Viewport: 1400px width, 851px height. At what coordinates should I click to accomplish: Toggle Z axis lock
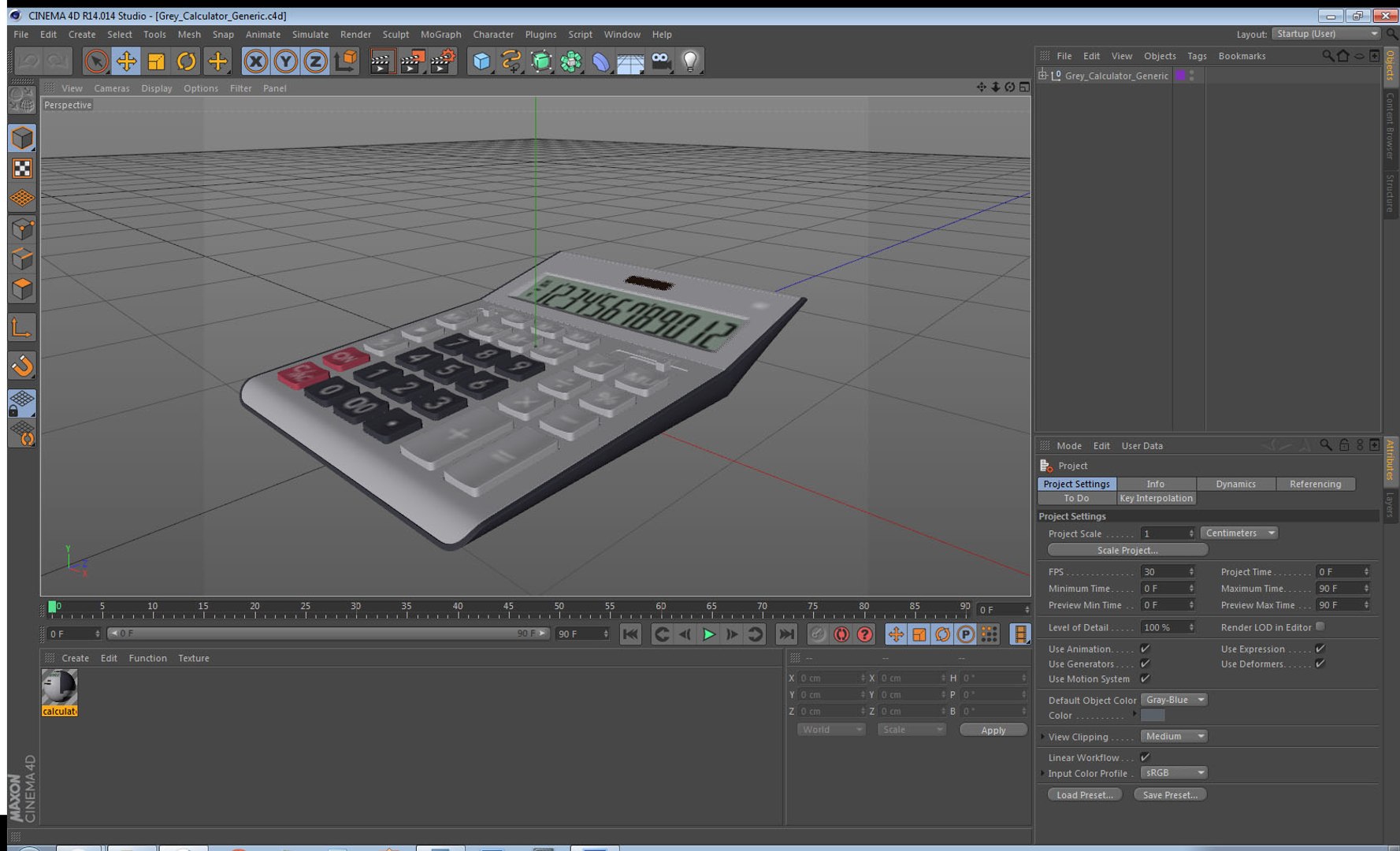pyautogui.click(x=315, y=61)
